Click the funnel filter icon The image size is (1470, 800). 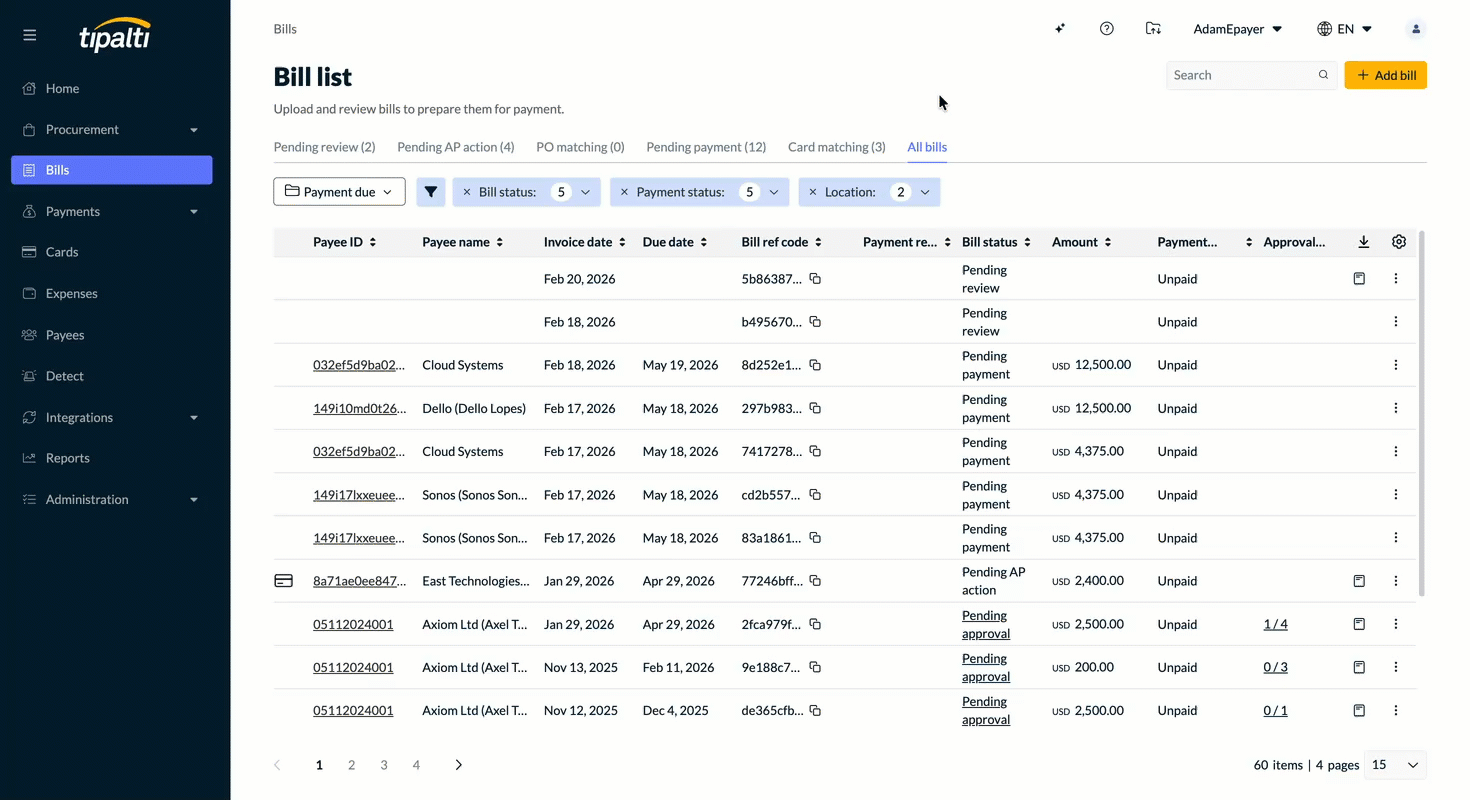[x=431, y=192]
